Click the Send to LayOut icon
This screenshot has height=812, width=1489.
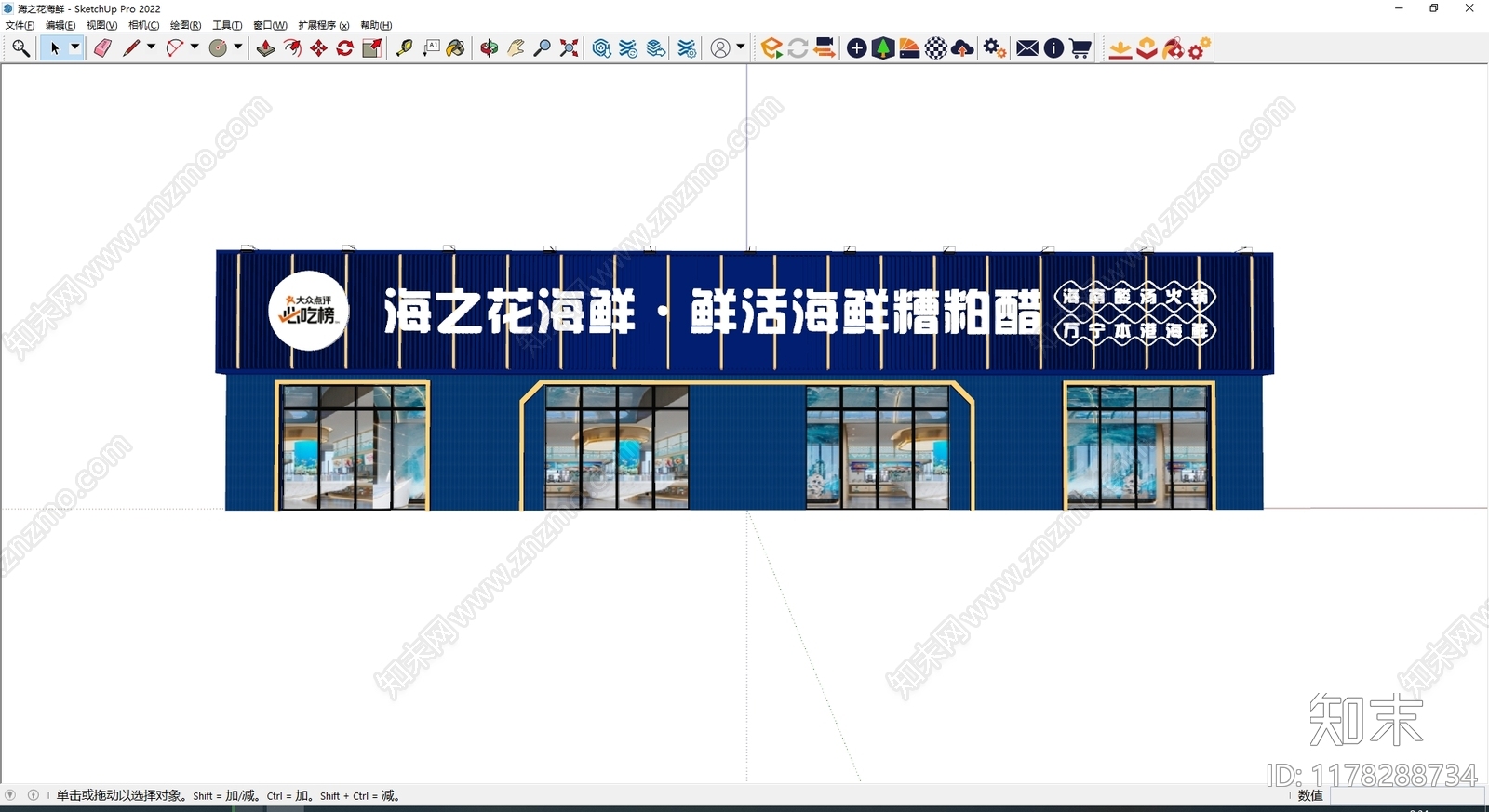[656, 48]
